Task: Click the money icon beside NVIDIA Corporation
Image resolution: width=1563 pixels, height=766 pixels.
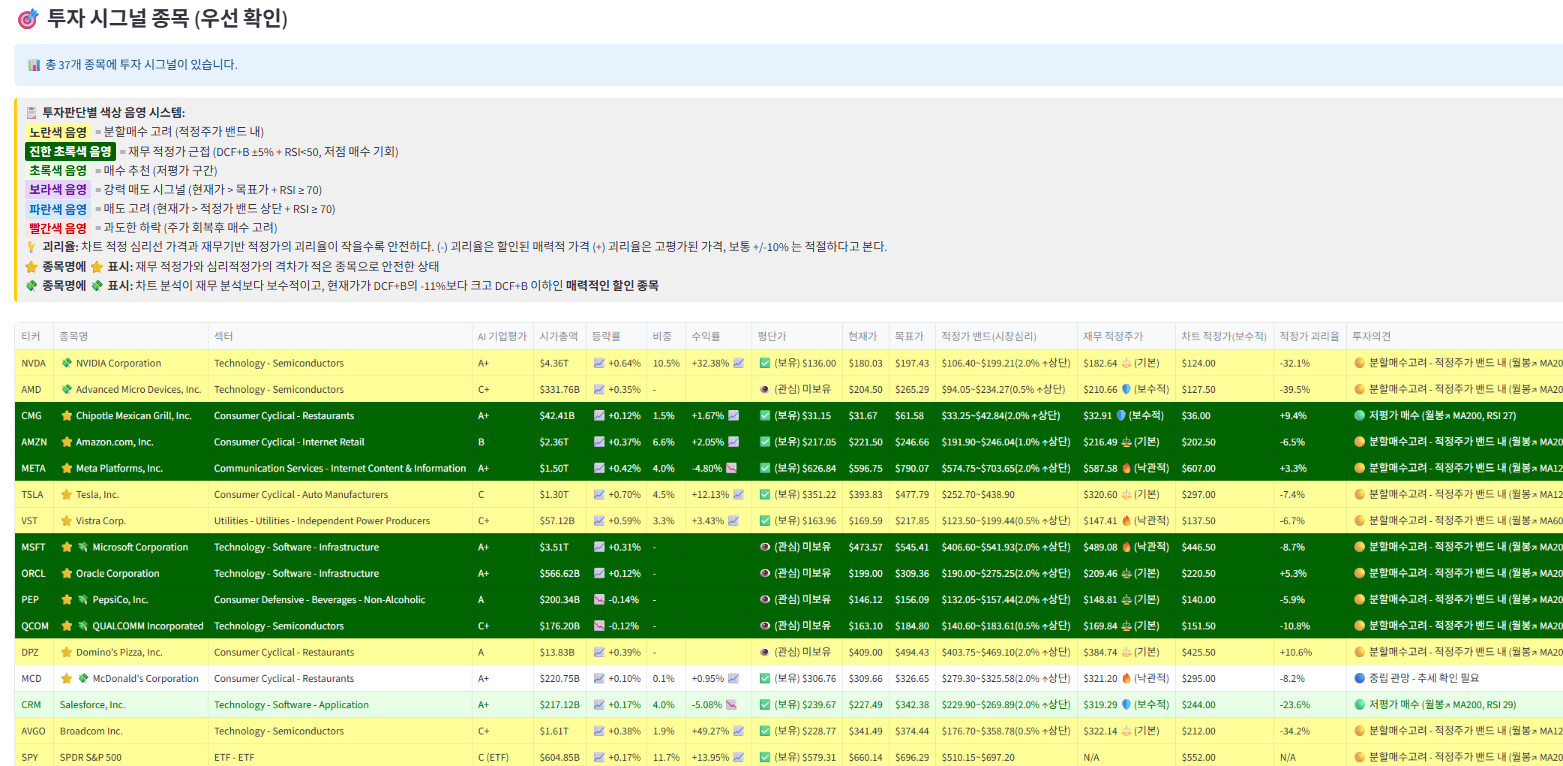Action: coord(66,363)
